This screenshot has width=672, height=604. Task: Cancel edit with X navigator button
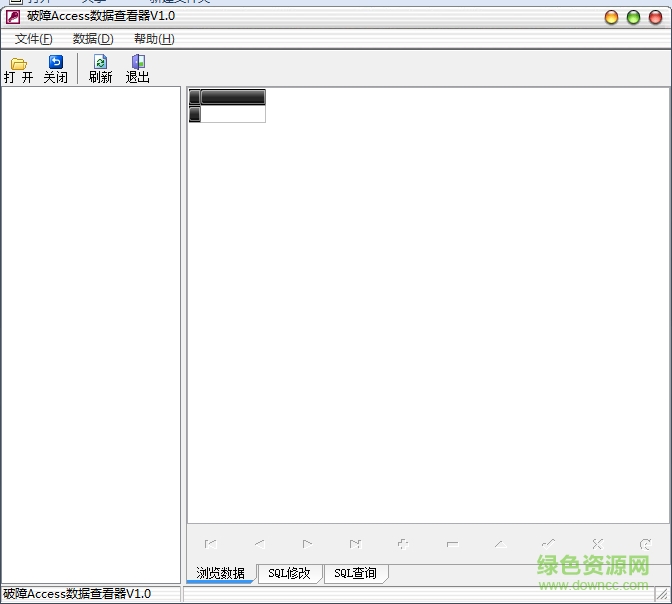(x=597, y=544)
